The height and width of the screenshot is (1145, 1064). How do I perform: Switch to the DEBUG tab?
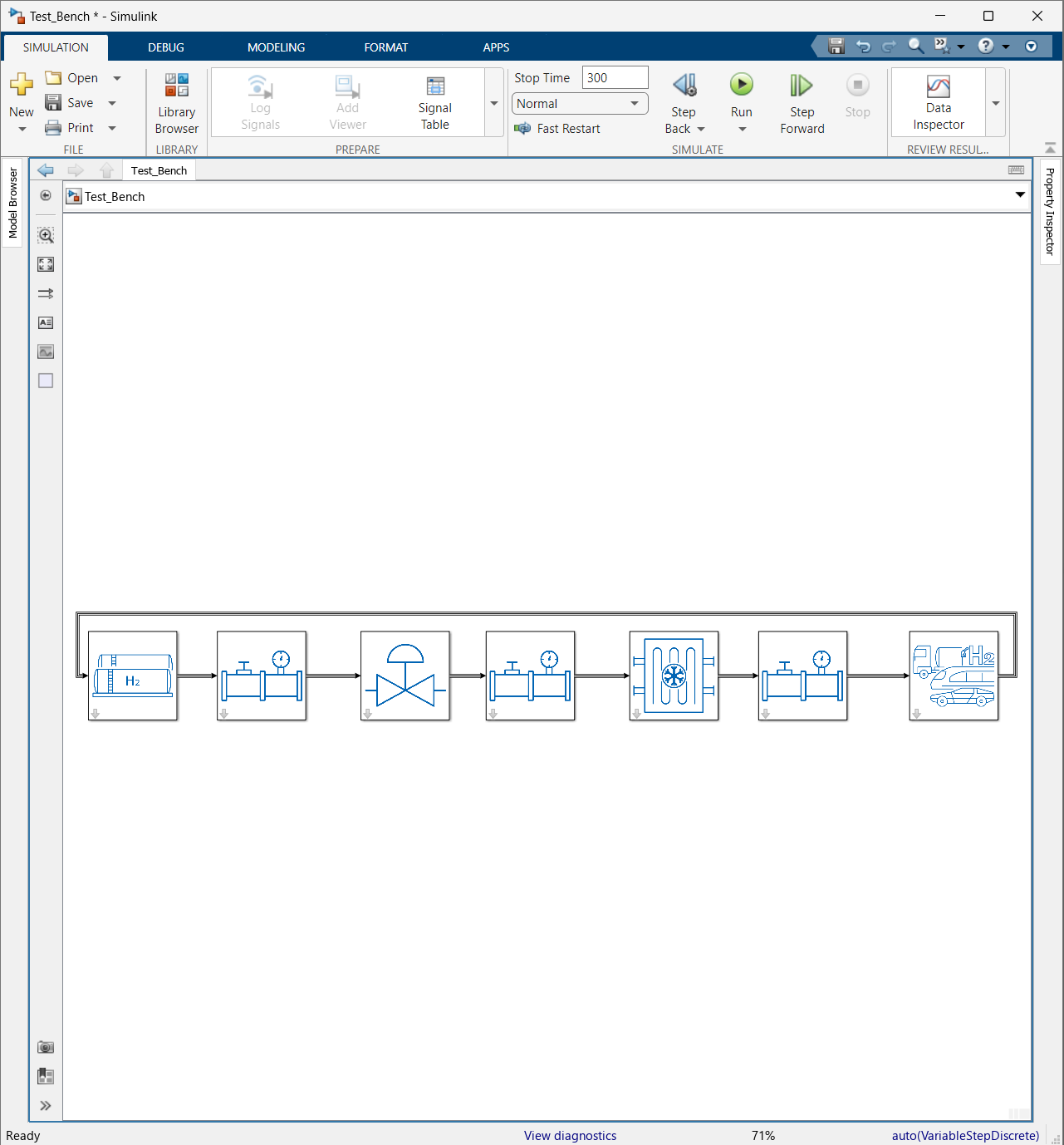(x=166, y=47)
